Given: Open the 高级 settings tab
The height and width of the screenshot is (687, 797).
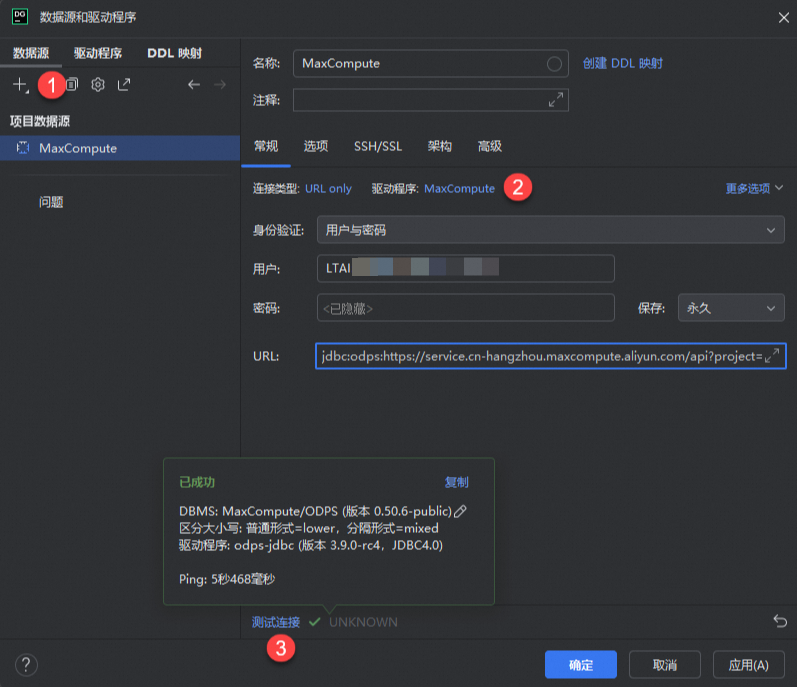Looking at the screenshot, I should [489, 146].
